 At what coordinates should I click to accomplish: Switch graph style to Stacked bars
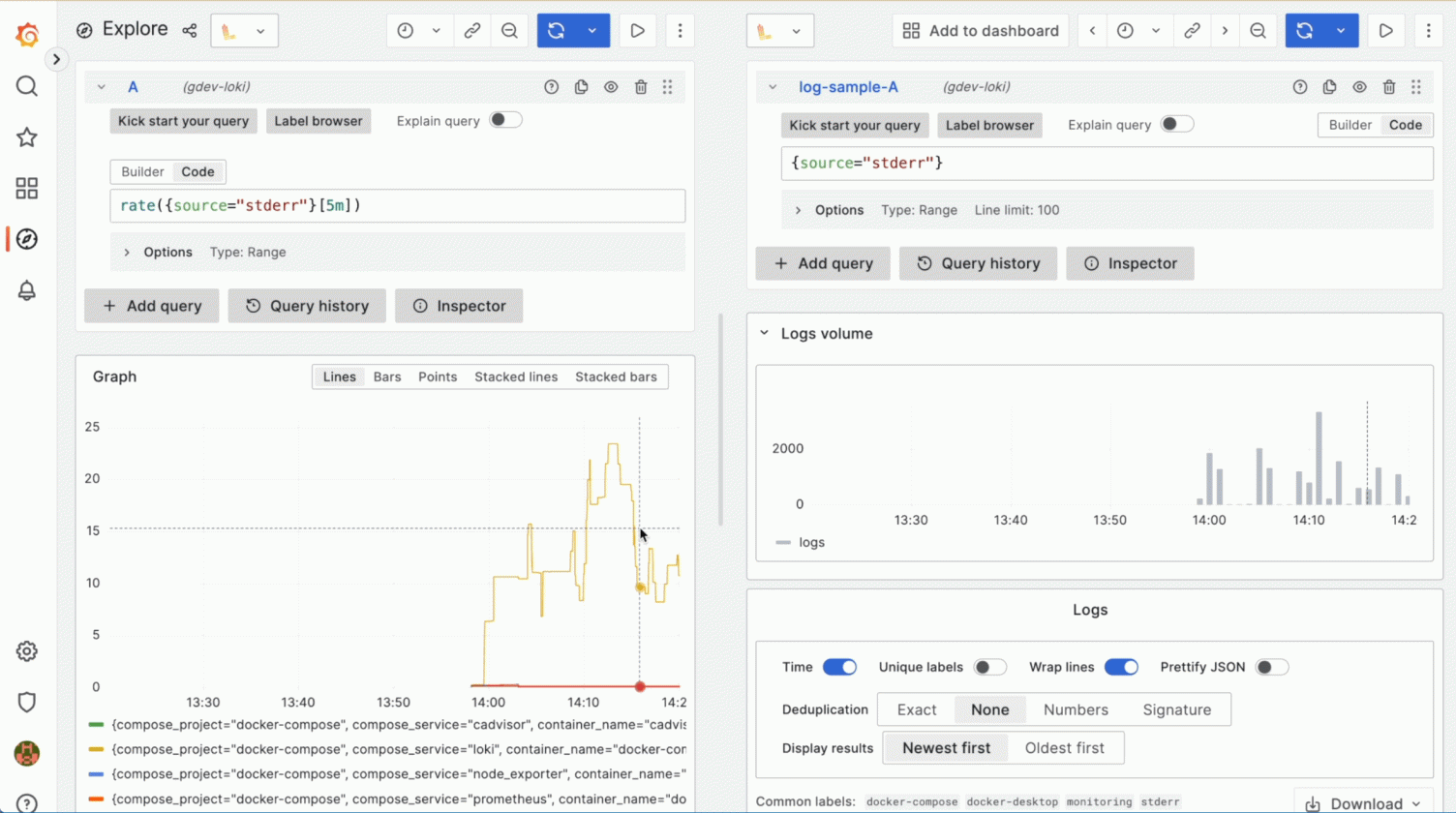(x=616, y=377)
